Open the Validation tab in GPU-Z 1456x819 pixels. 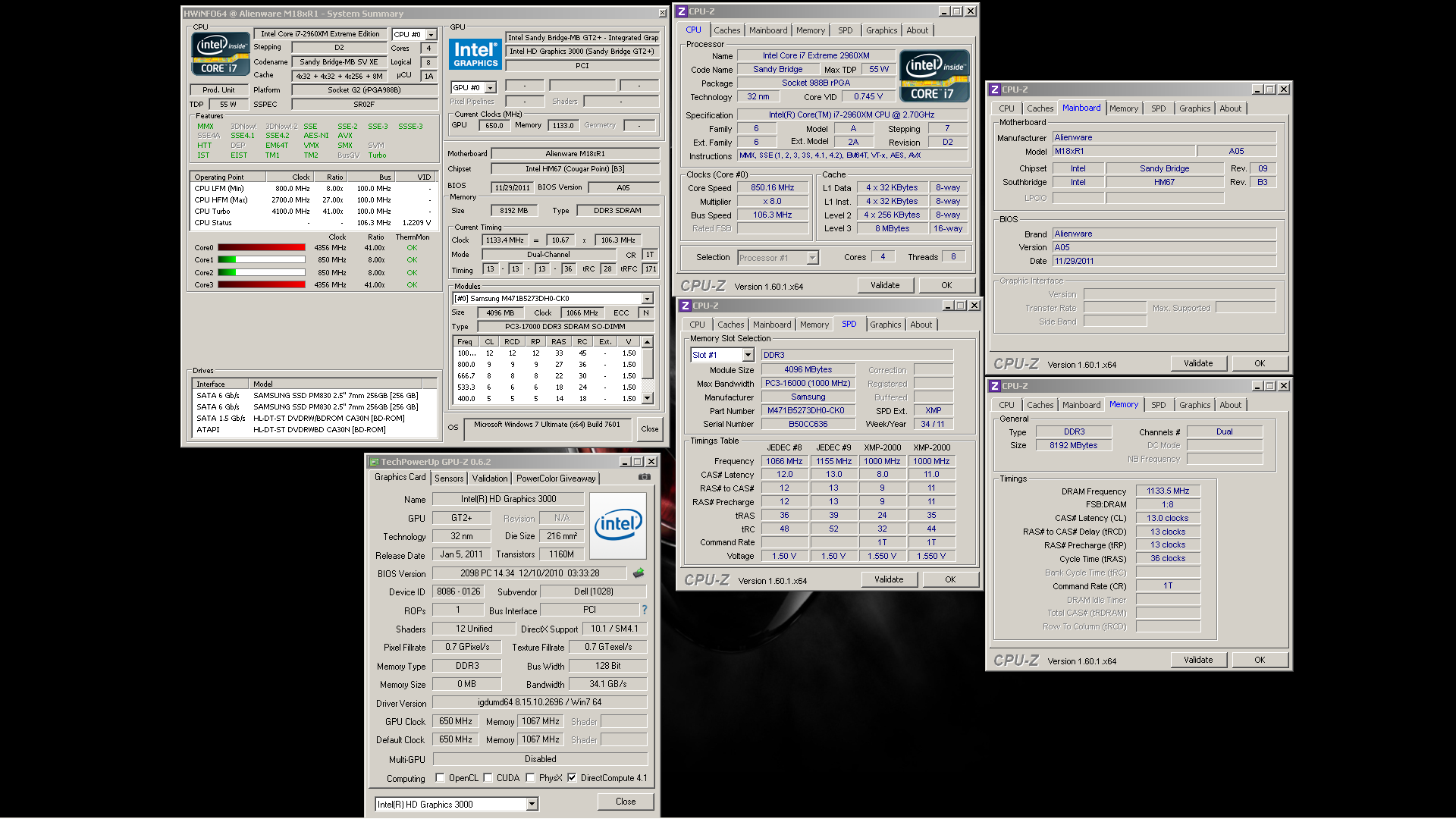490,479
